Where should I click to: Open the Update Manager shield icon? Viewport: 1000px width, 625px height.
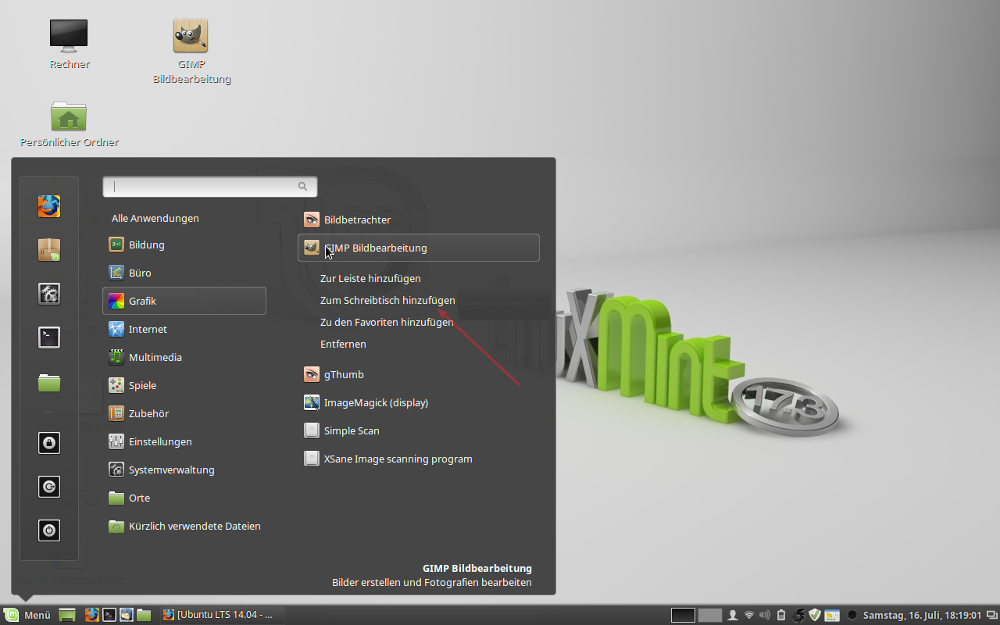pyautogui.click(x=815, y=615)
